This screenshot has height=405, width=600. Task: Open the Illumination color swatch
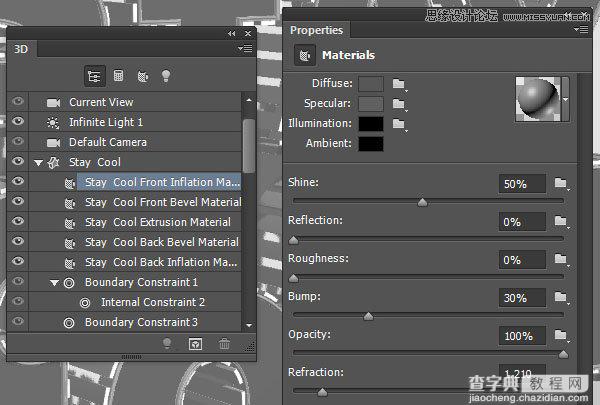[370, 124]
